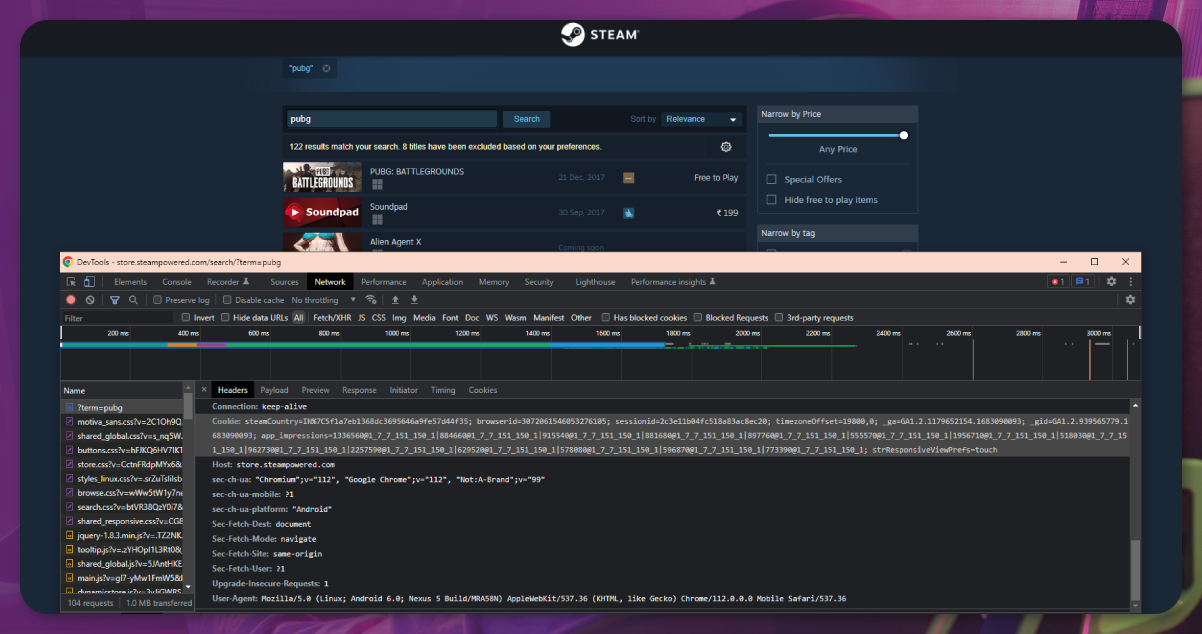Tick the Special Offers checkbox
This screenshot has width=1202, height=634.
(x=771, y=180)
